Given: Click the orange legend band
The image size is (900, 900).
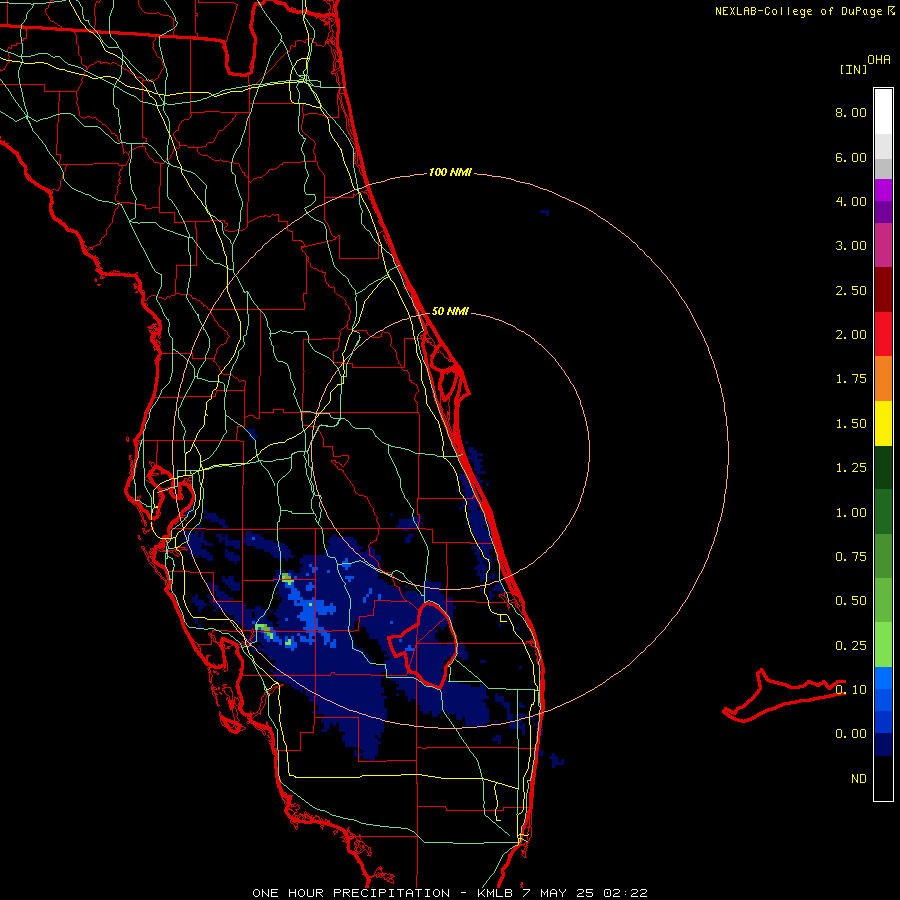Looking at the screenshot, I should pos(883,379).
